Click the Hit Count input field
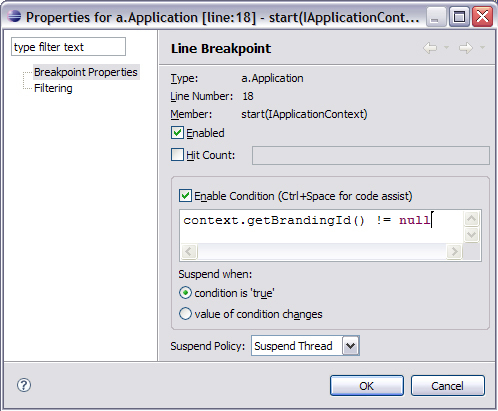This screenshot has width=498, height=411. click(x=371, y=155)
